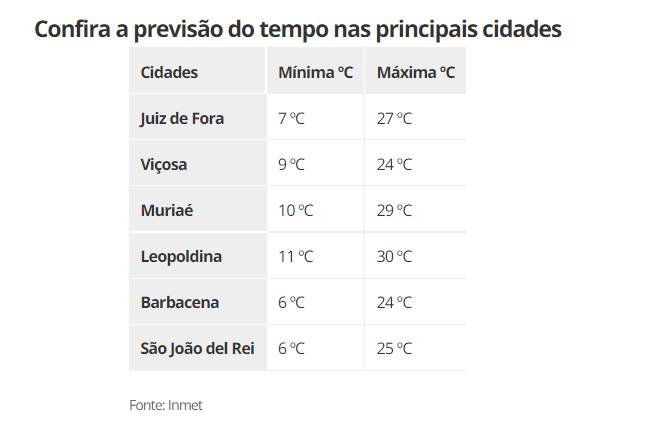653x428 pixels.
Task: Click Viçosa's minimum temperature 9 °C
Action: point(291,164)
